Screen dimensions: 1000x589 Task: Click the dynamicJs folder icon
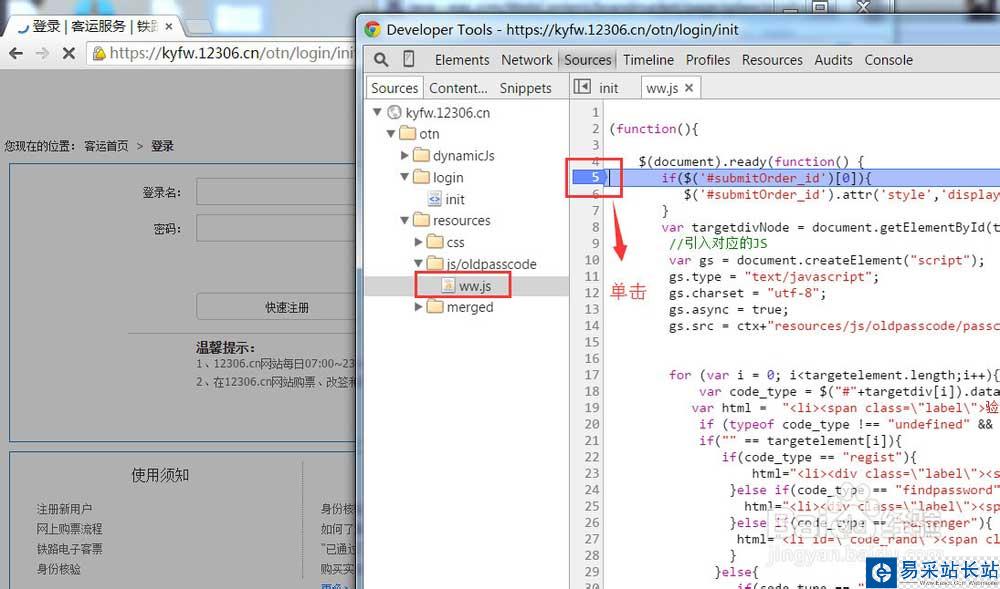coord(421,156)
